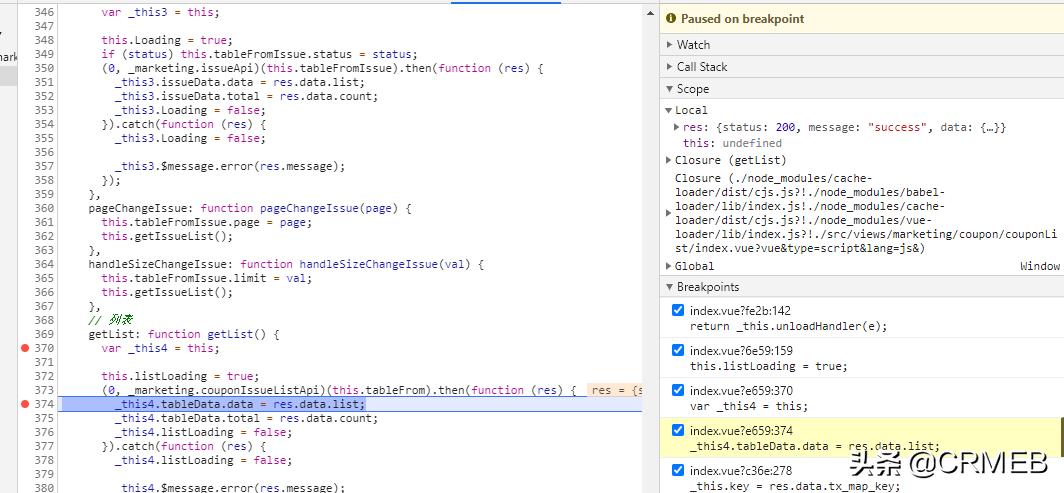1064x493 pixels.
Task: Click the red breakpoint marker on line 374
Action: (x=25, y=404)
